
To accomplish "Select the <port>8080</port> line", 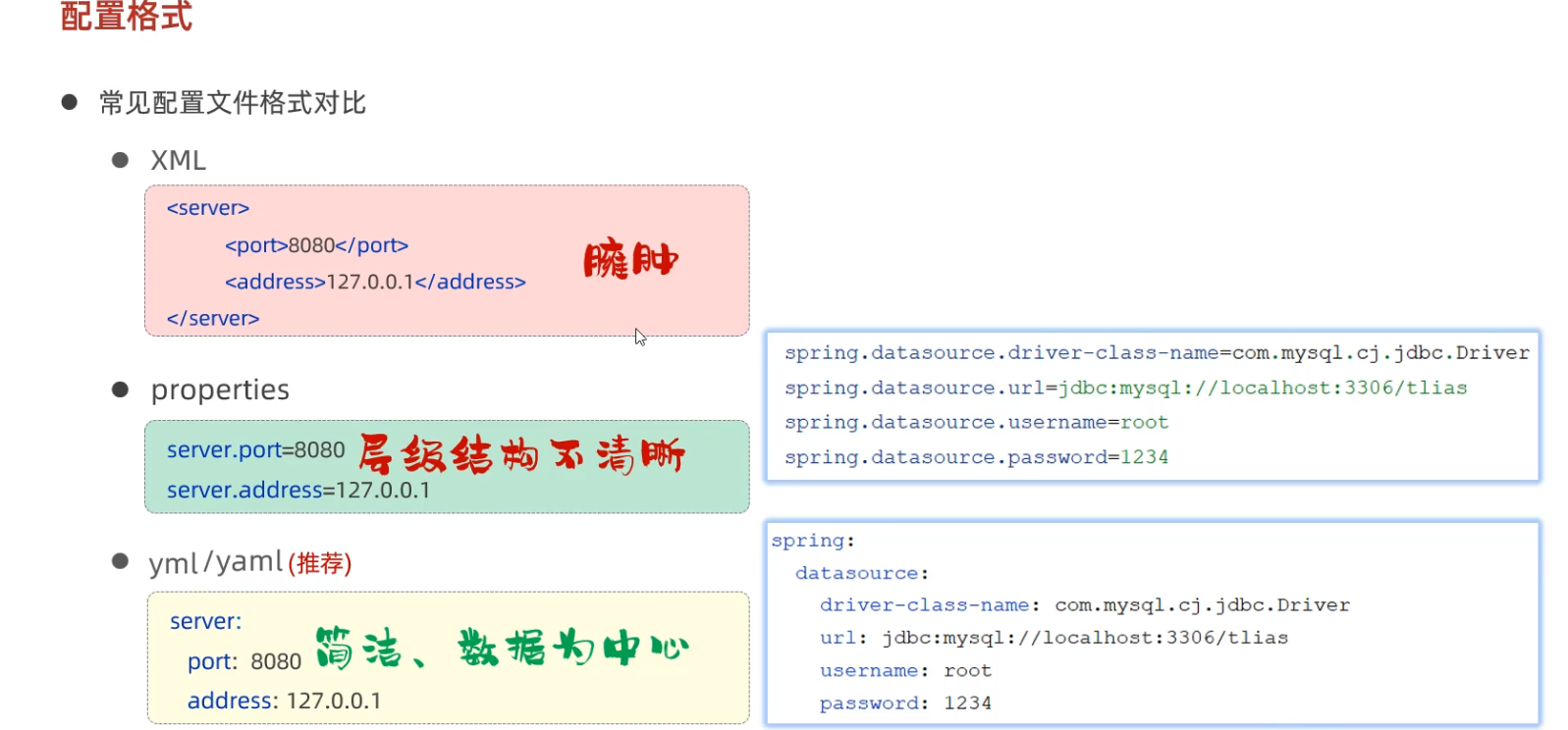I will (x=316, y=245).
